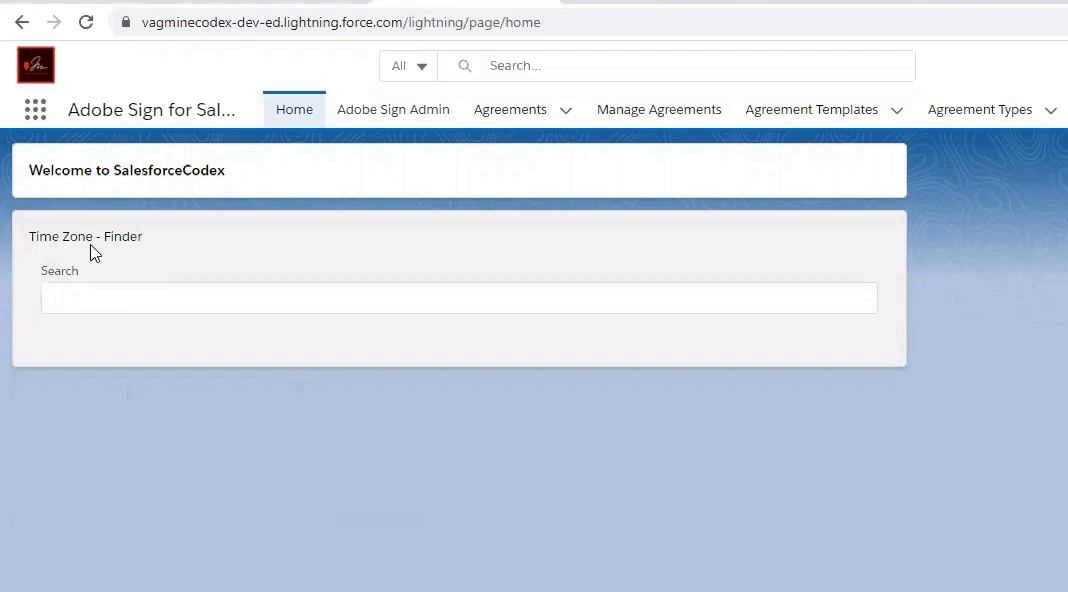Expand the Agreement Types tab chevron
The height and width of the screenshot is (592, 1068).
pyautogui.click(x=1050, y=110)
